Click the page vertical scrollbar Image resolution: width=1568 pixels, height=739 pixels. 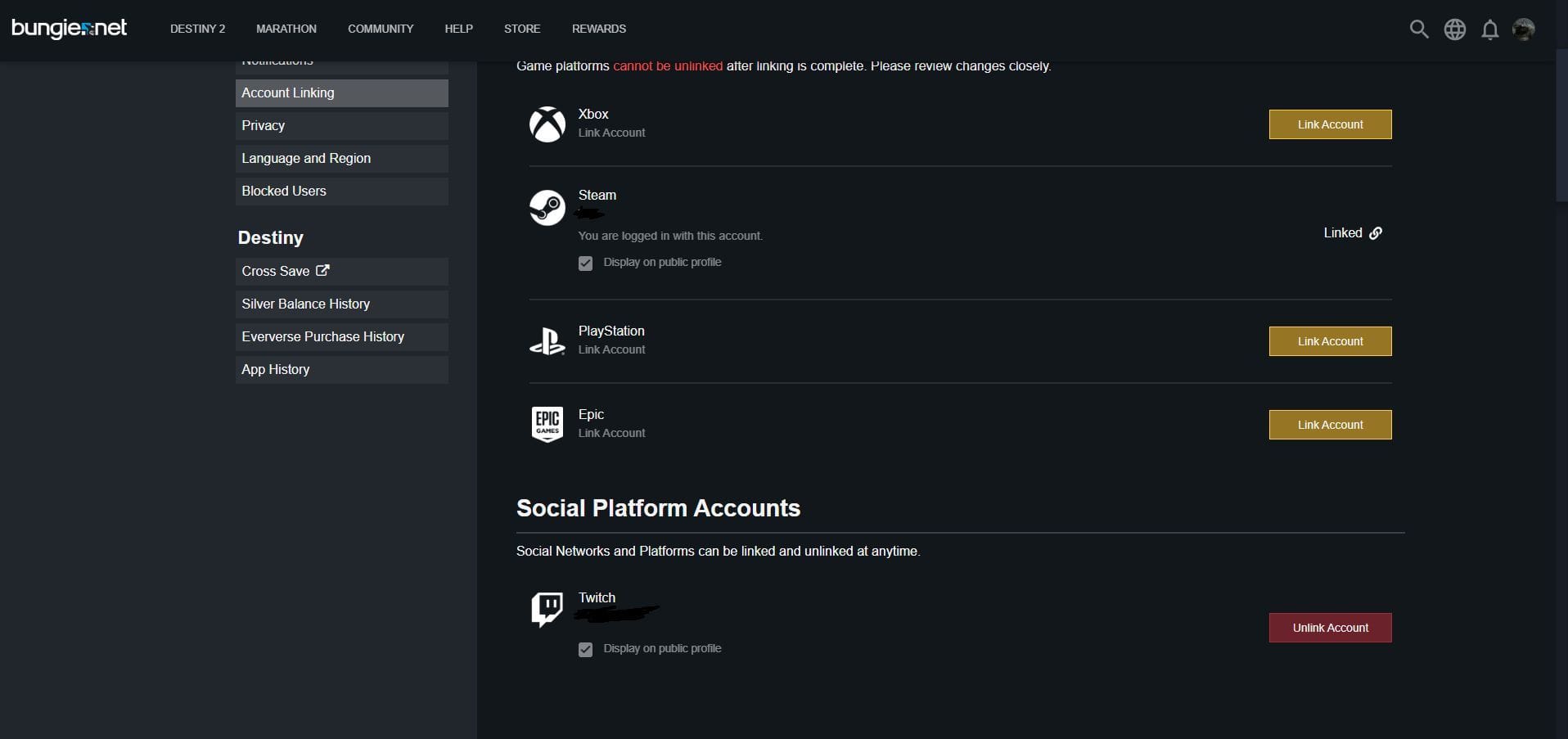tap(1561, 131)
